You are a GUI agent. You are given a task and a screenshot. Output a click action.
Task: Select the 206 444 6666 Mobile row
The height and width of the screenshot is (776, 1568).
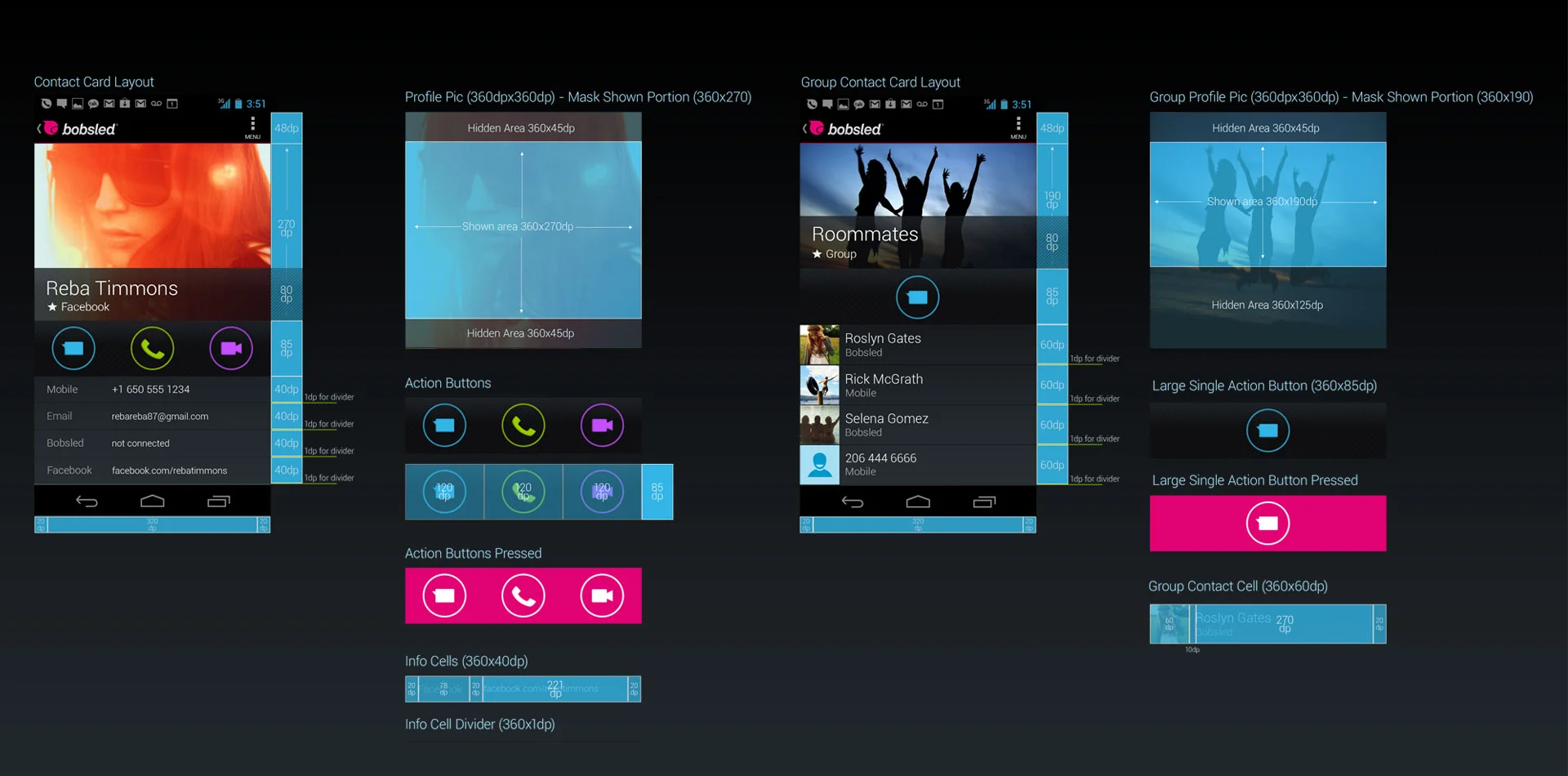point(918,465)
